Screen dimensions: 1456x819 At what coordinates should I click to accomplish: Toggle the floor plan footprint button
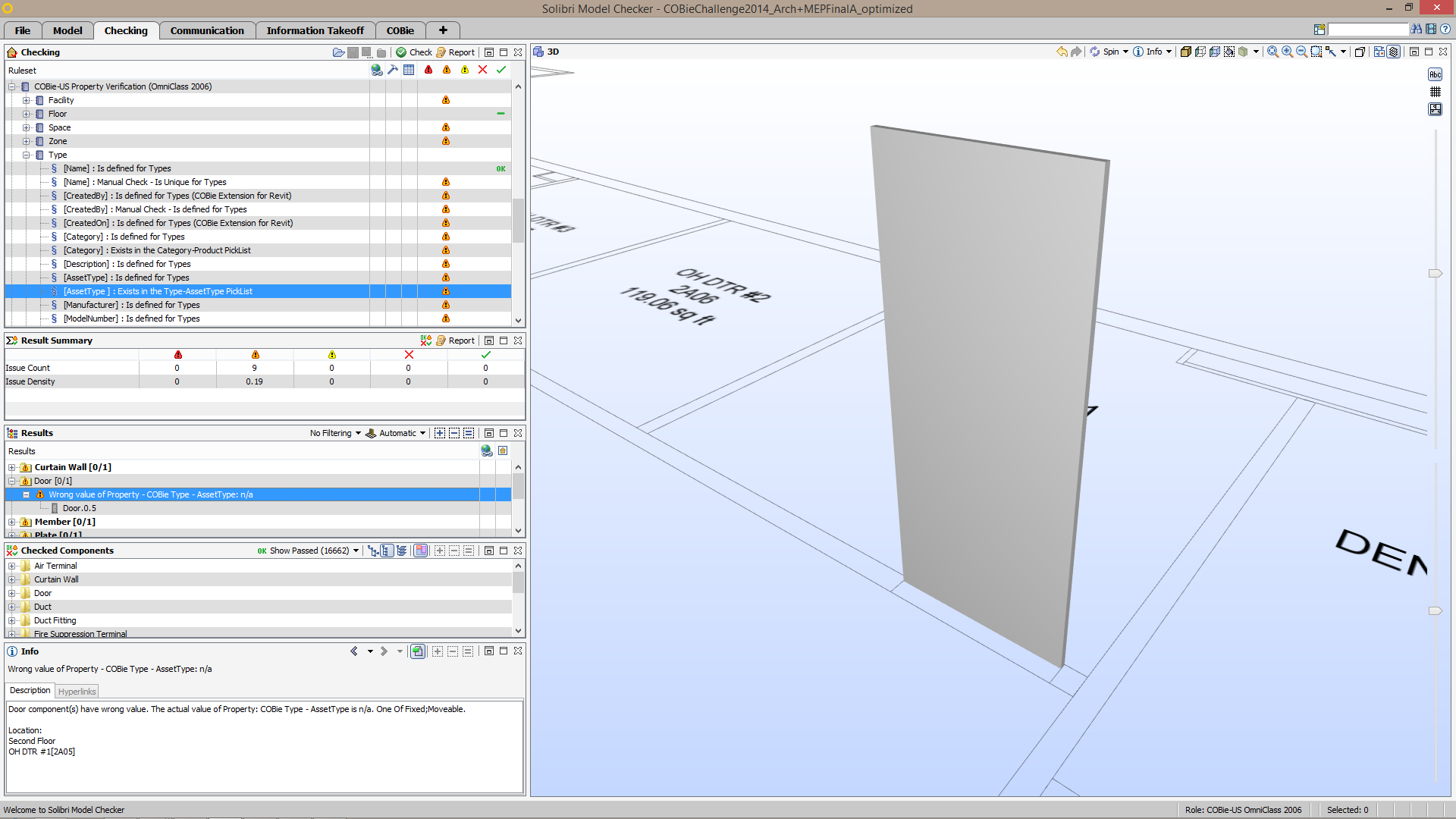coord(1435,109)
